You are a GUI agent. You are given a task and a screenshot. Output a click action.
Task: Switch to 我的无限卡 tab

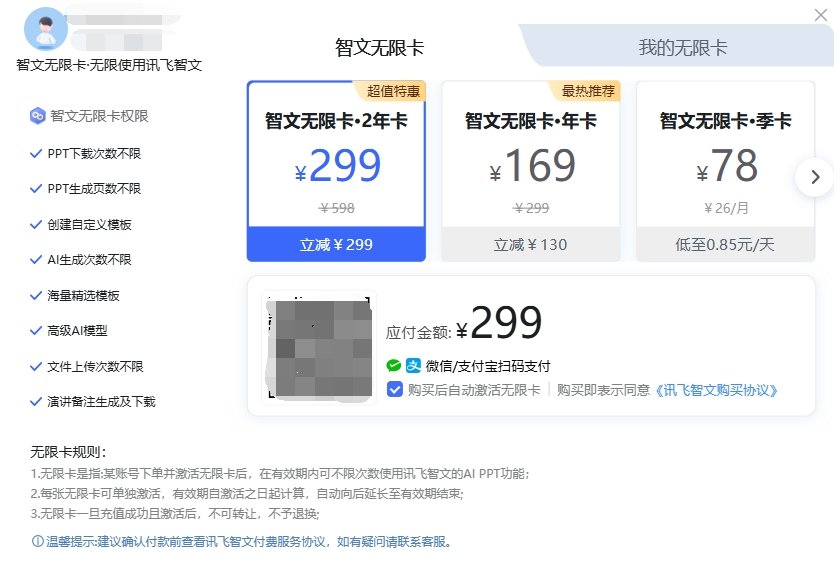pos(683,47)
